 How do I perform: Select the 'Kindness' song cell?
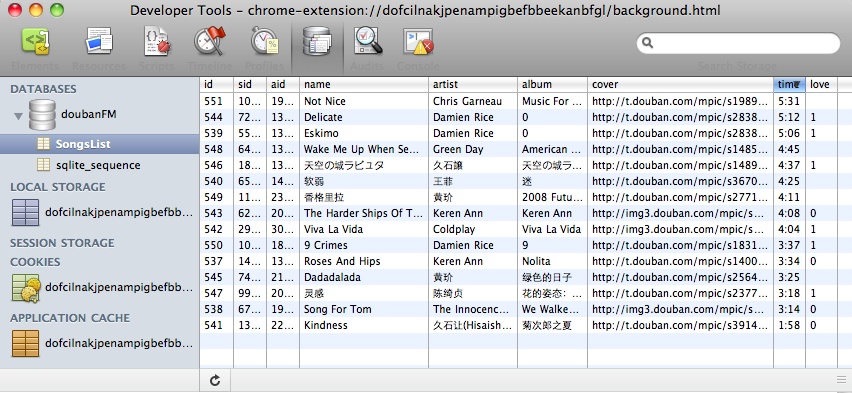coord(364,325)
